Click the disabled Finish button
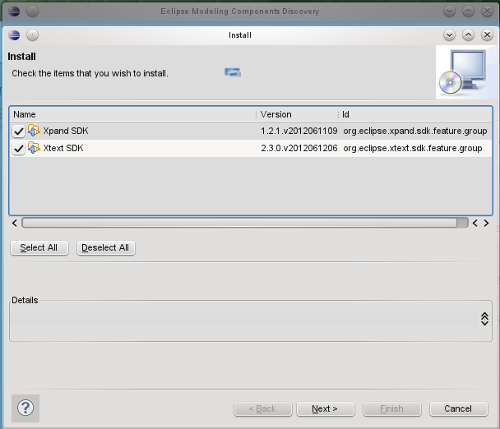 (392, 409)
